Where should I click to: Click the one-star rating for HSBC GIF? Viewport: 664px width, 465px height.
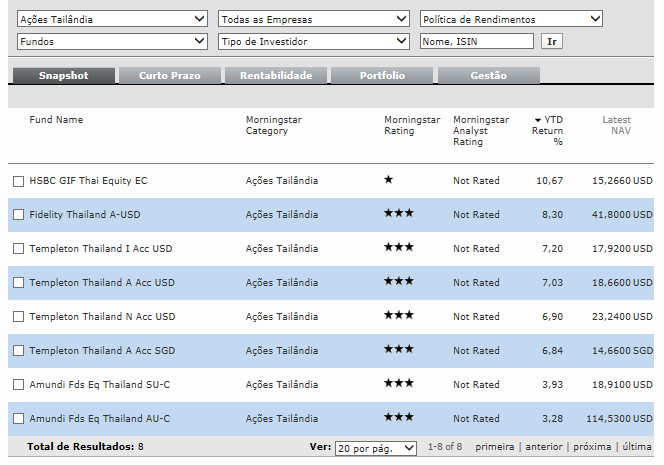click(x=389, y=180)
